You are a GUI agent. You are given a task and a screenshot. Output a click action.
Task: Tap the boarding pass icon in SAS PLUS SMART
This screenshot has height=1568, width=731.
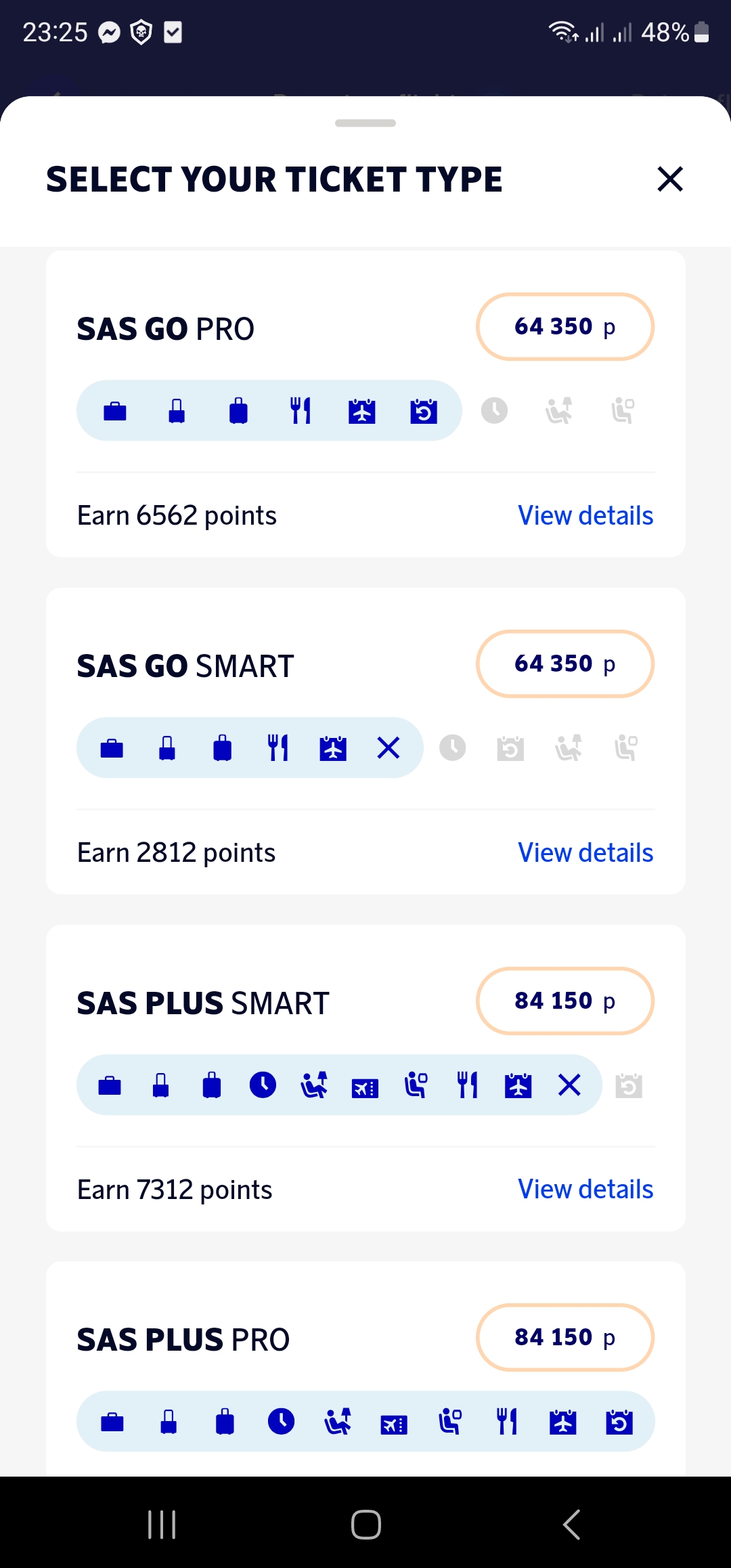coord(365,1087)
